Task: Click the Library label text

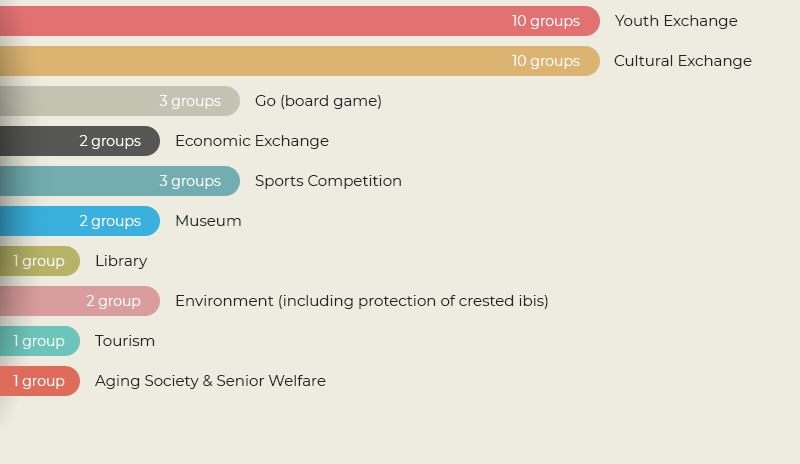Action: (x=121, y=261)
